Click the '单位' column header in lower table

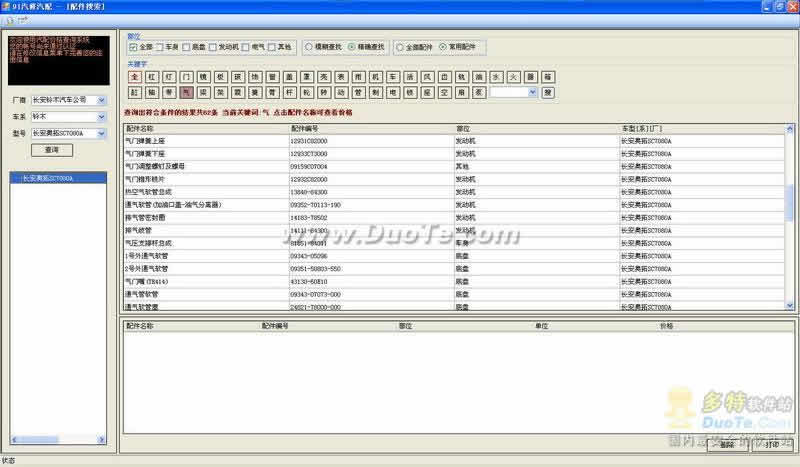pos(541,326)
